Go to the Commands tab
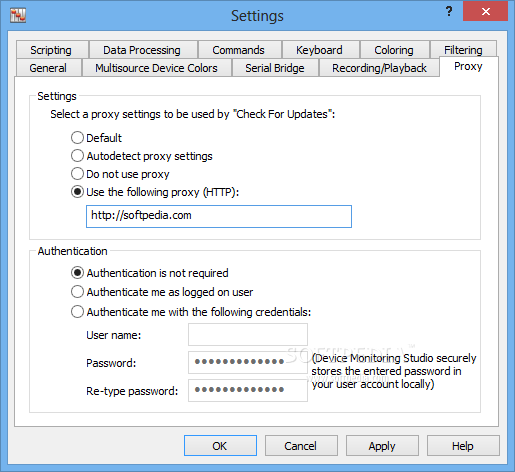Screen dimensions: 515x472 coord(239,50)
